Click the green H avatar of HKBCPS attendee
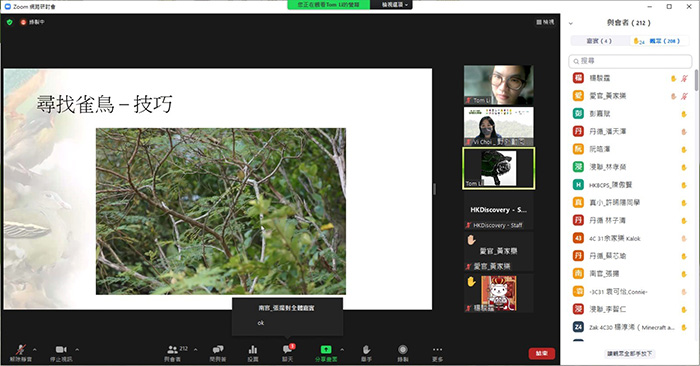Viewport: 700px width, 366px height. coord(578,185)
